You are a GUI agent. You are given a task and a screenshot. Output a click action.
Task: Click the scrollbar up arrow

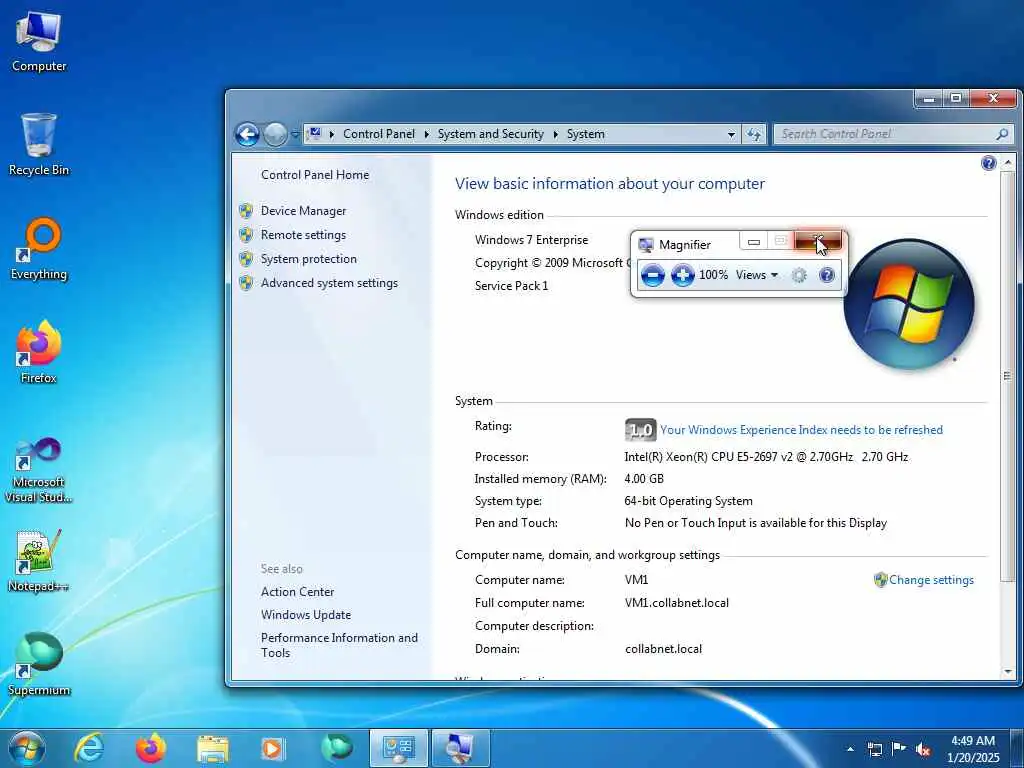(1008, 161)
